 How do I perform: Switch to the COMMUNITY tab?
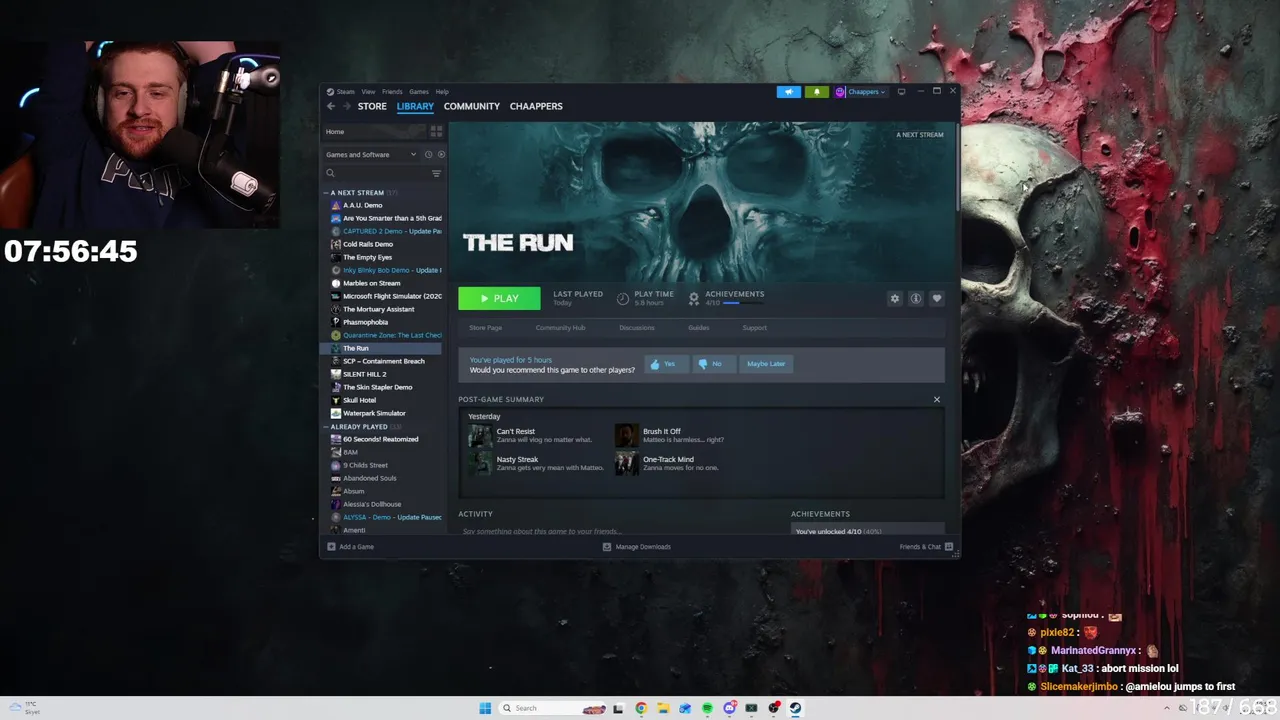pyautogui.click(x=472, y=106)
